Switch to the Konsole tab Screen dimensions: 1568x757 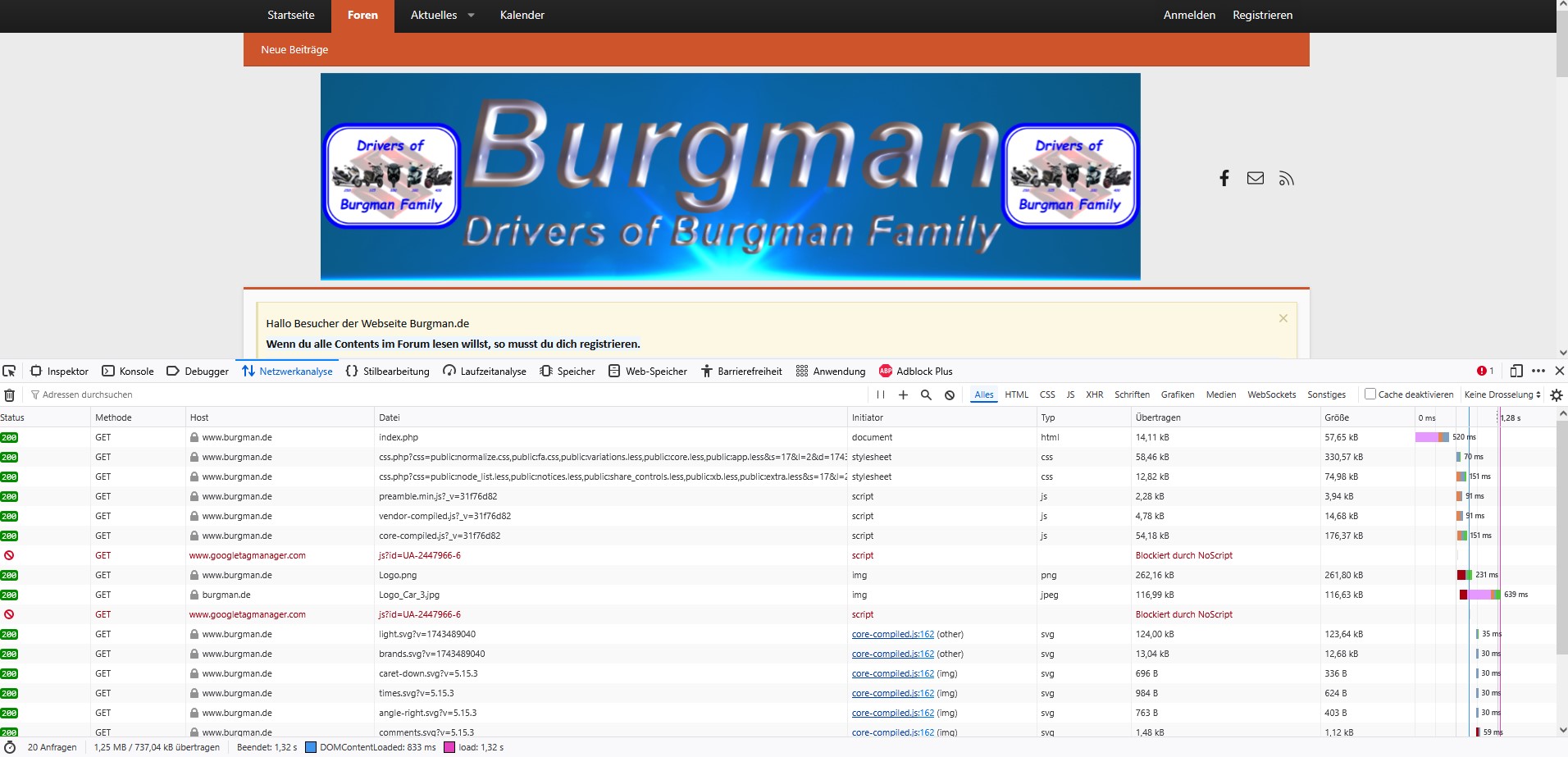point(128,371)
